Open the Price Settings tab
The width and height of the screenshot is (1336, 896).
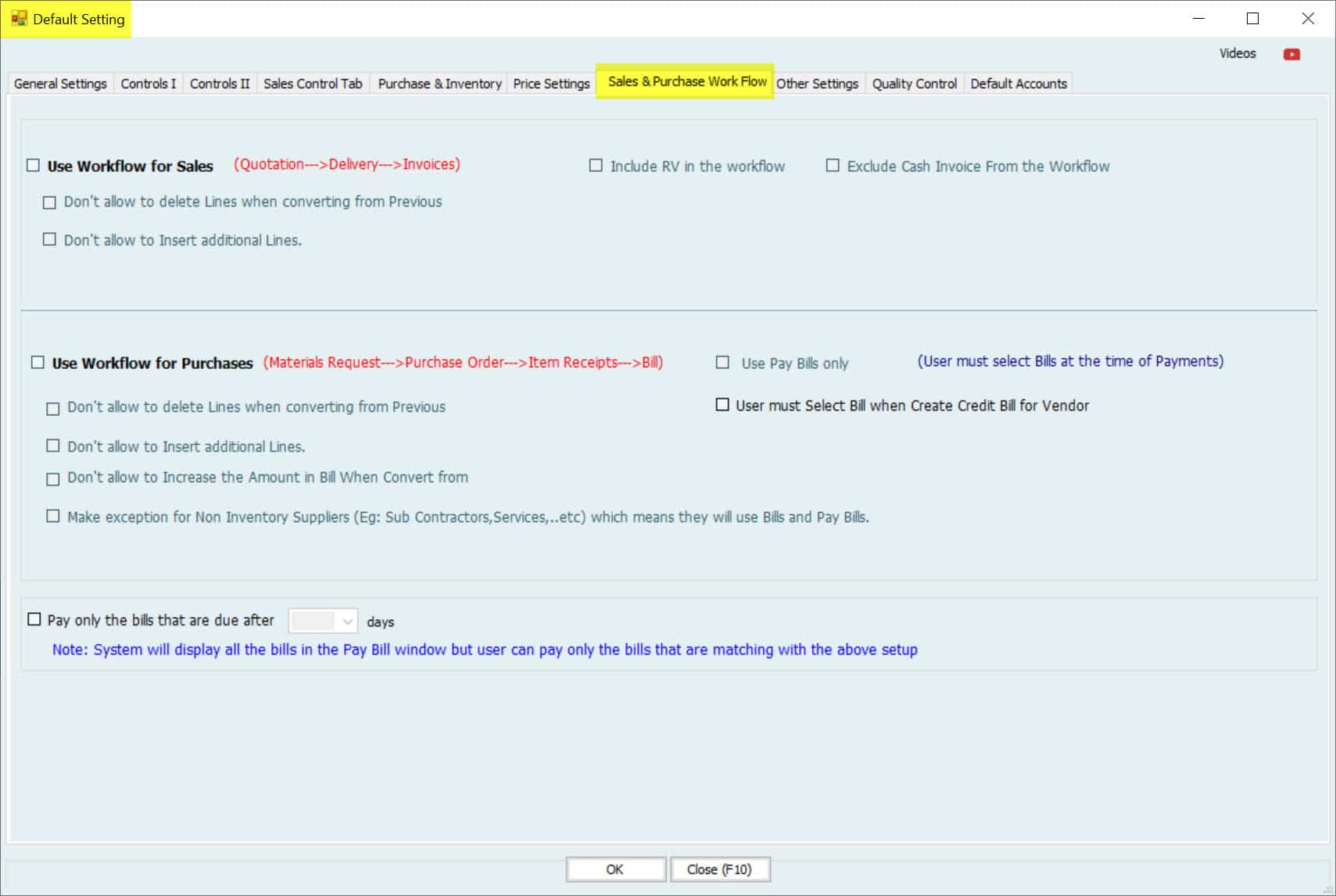point(551,84)
